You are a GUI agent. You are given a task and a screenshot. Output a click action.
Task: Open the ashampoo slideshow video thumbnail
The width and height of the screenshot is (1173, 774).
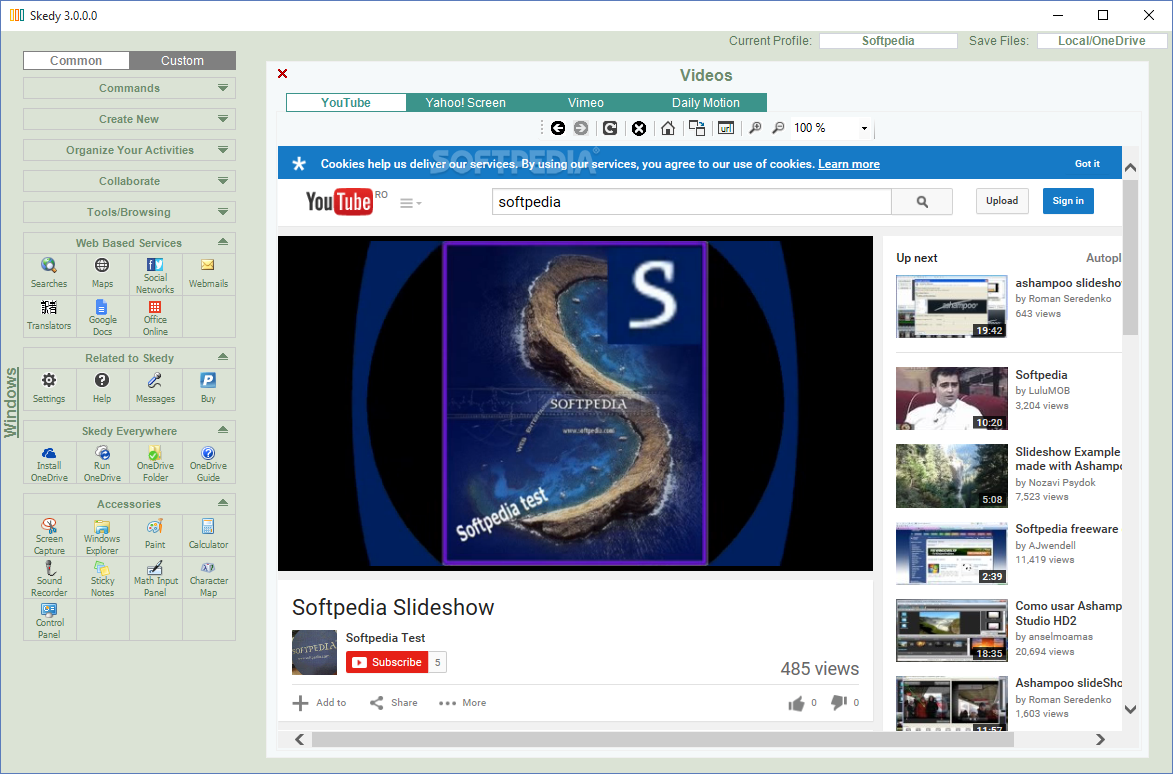952,307
